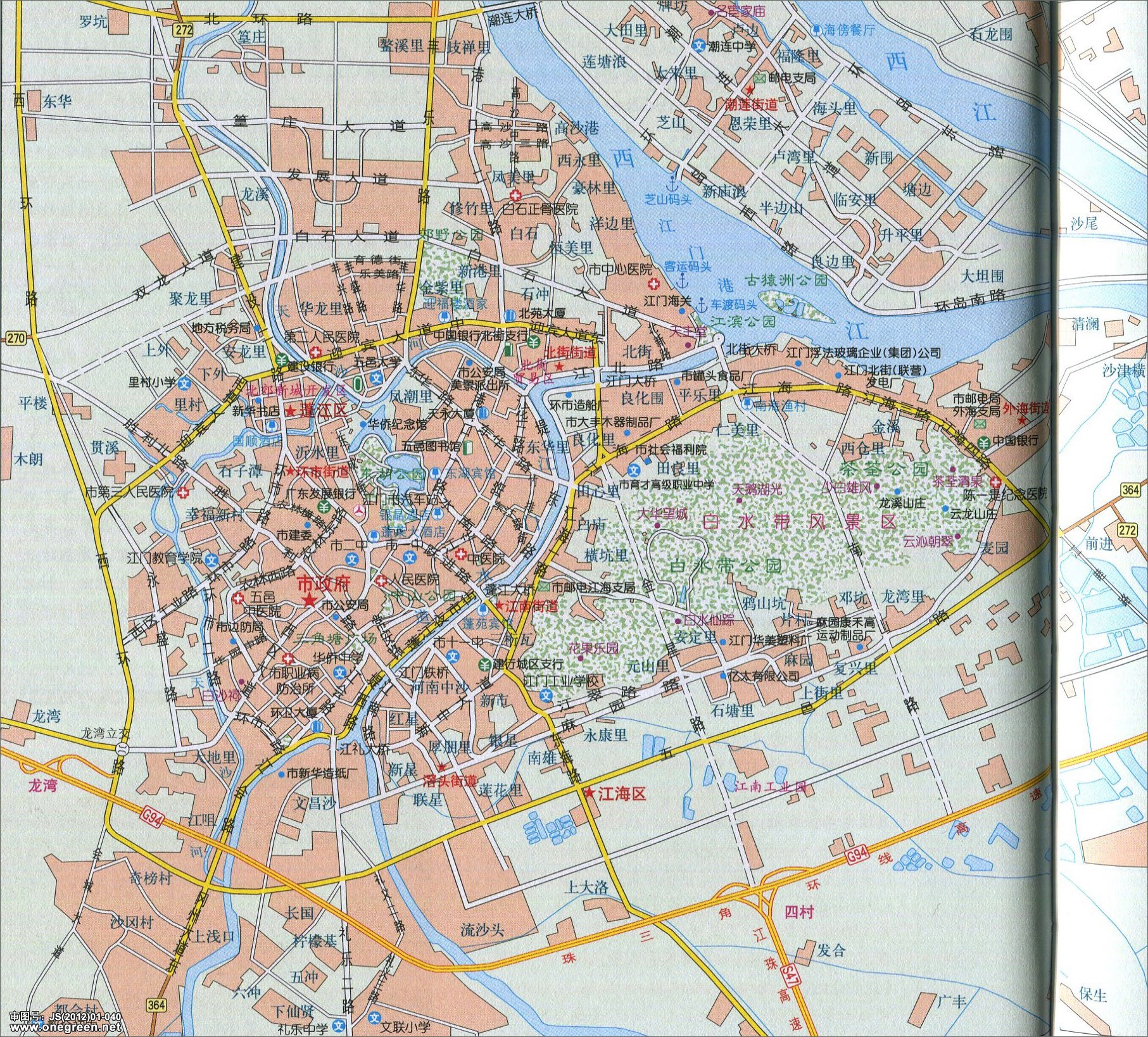The width and height of the screenshot is (1148, 1037).
Task: Select the red star at 潮连街道
Action: click(750, 90)
